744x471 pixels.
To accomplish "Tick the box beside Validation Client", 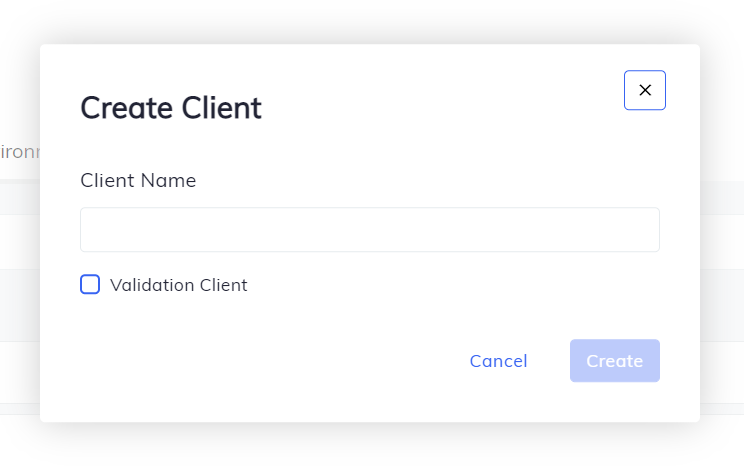I will pyautogui.click(x=90, y=285).
